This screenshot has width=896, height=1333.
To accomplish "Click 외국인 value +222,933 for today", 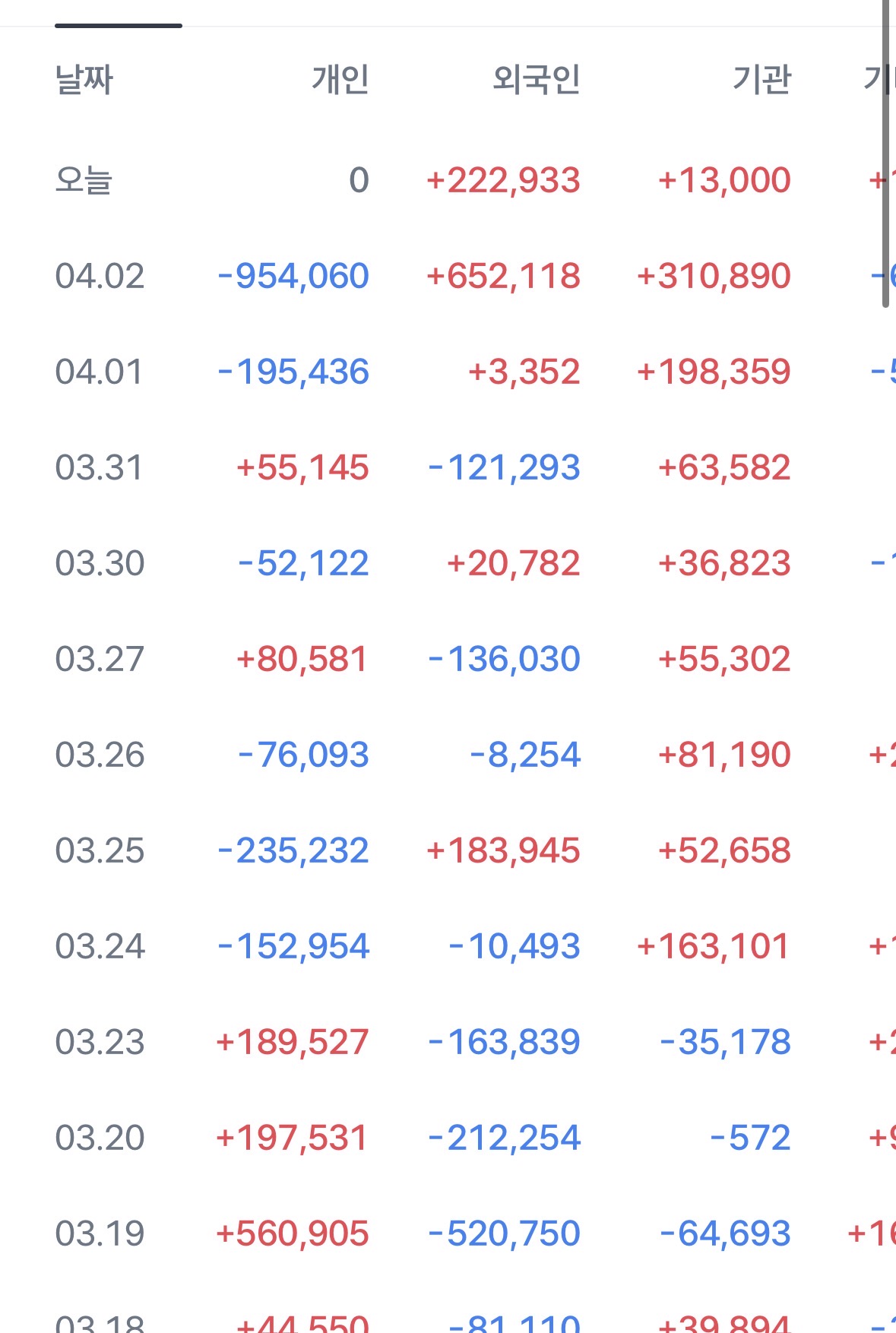I will [x=503, y=181].
